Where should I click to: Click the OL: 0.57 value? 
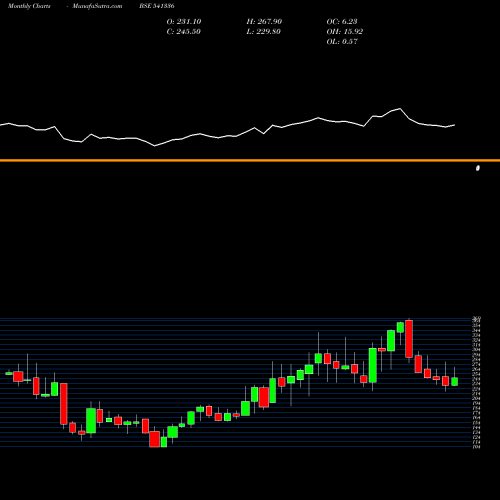click(342, 41)
